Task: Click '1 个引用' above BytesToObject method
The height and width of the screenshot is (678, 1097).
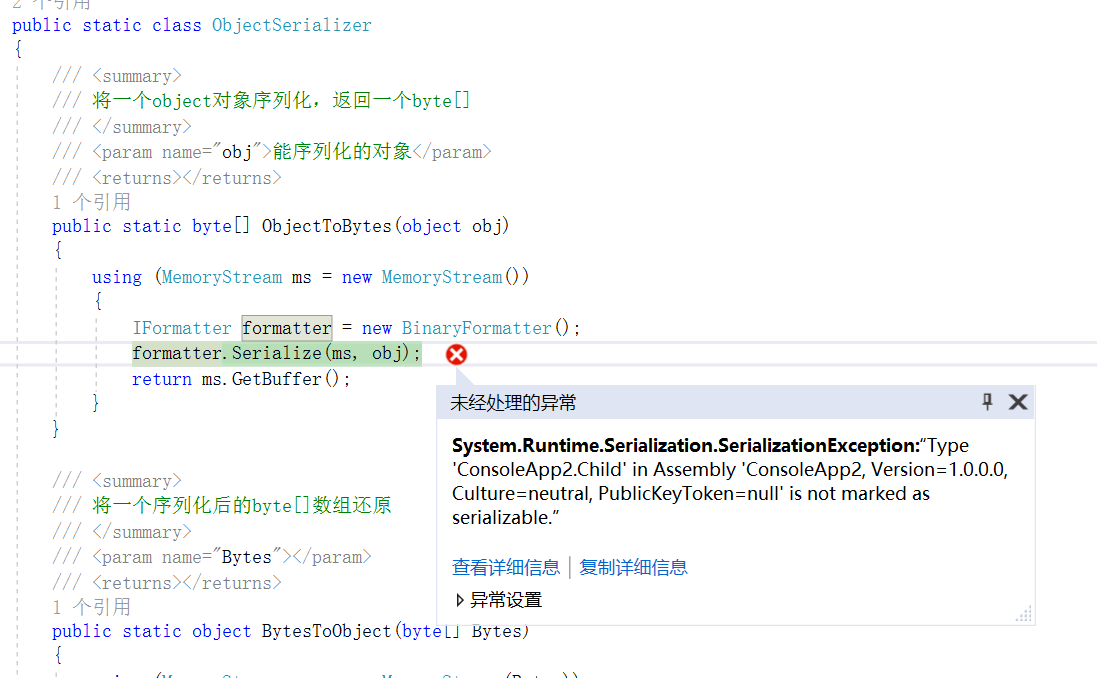Action: point(92,607)
